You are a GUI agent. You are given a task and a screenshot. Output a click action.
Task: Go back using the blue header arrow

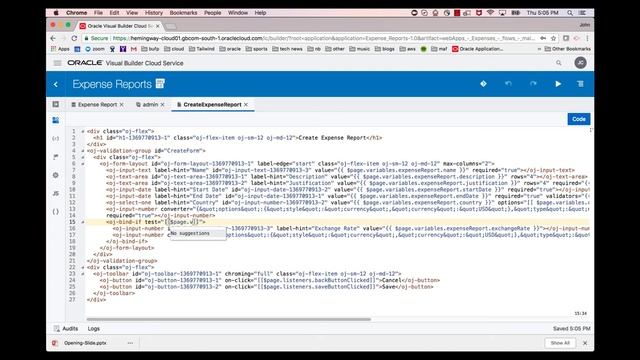point(56,84)
